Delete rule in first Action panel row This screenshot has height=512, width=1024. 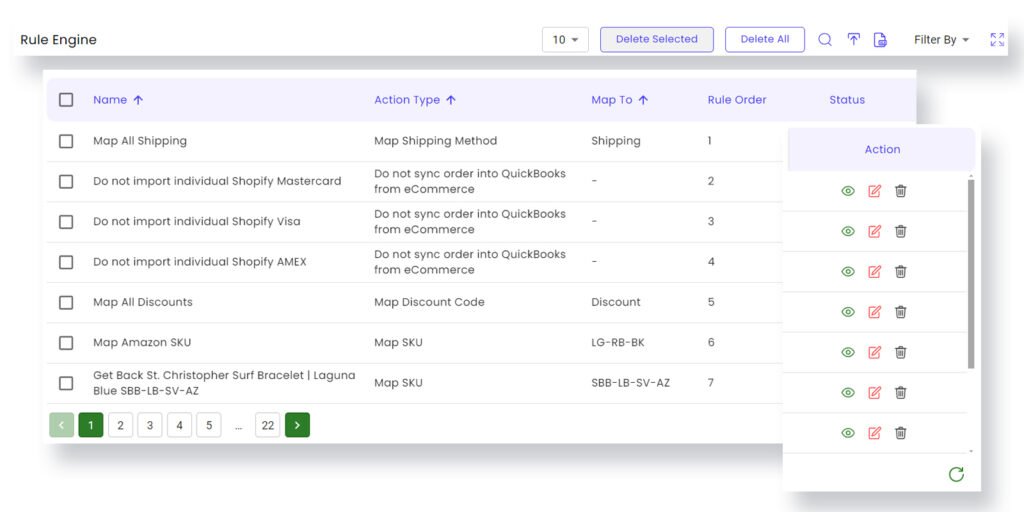(x=901, y=191)
